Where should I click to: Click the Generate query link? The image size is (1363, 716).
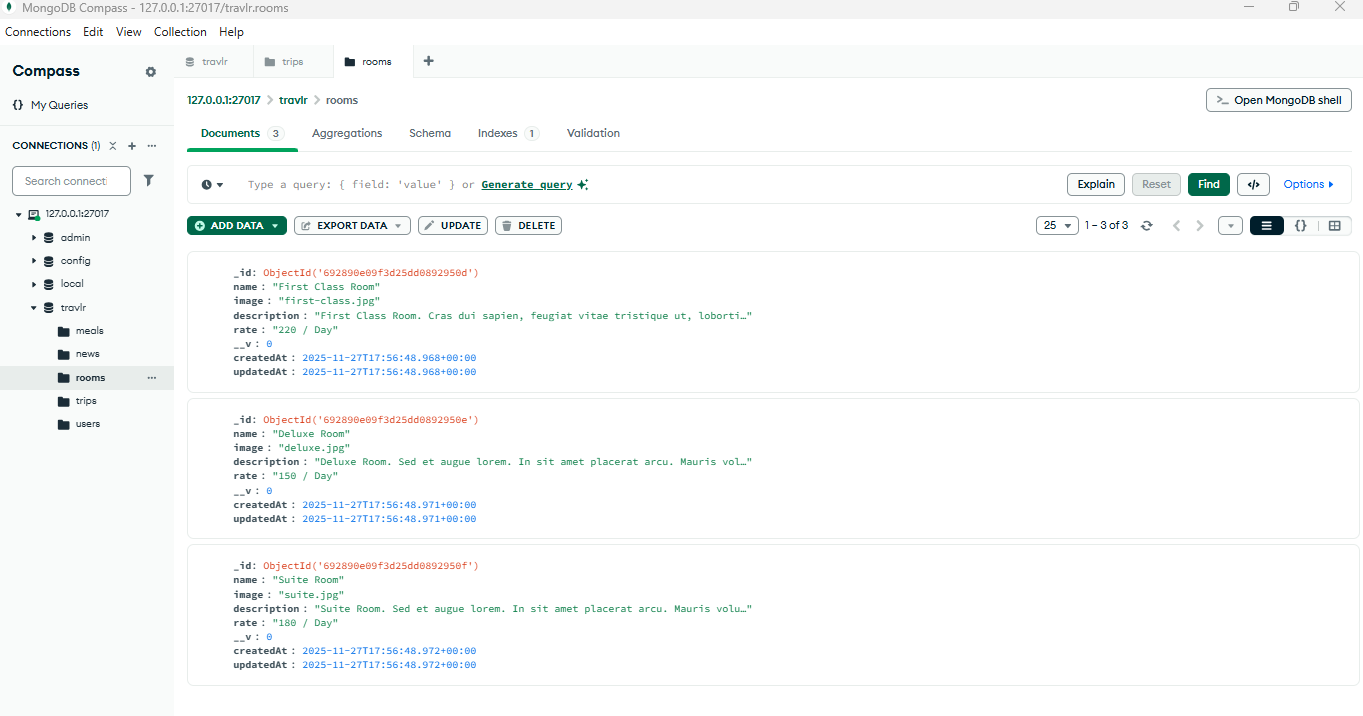tap(527, 185)
